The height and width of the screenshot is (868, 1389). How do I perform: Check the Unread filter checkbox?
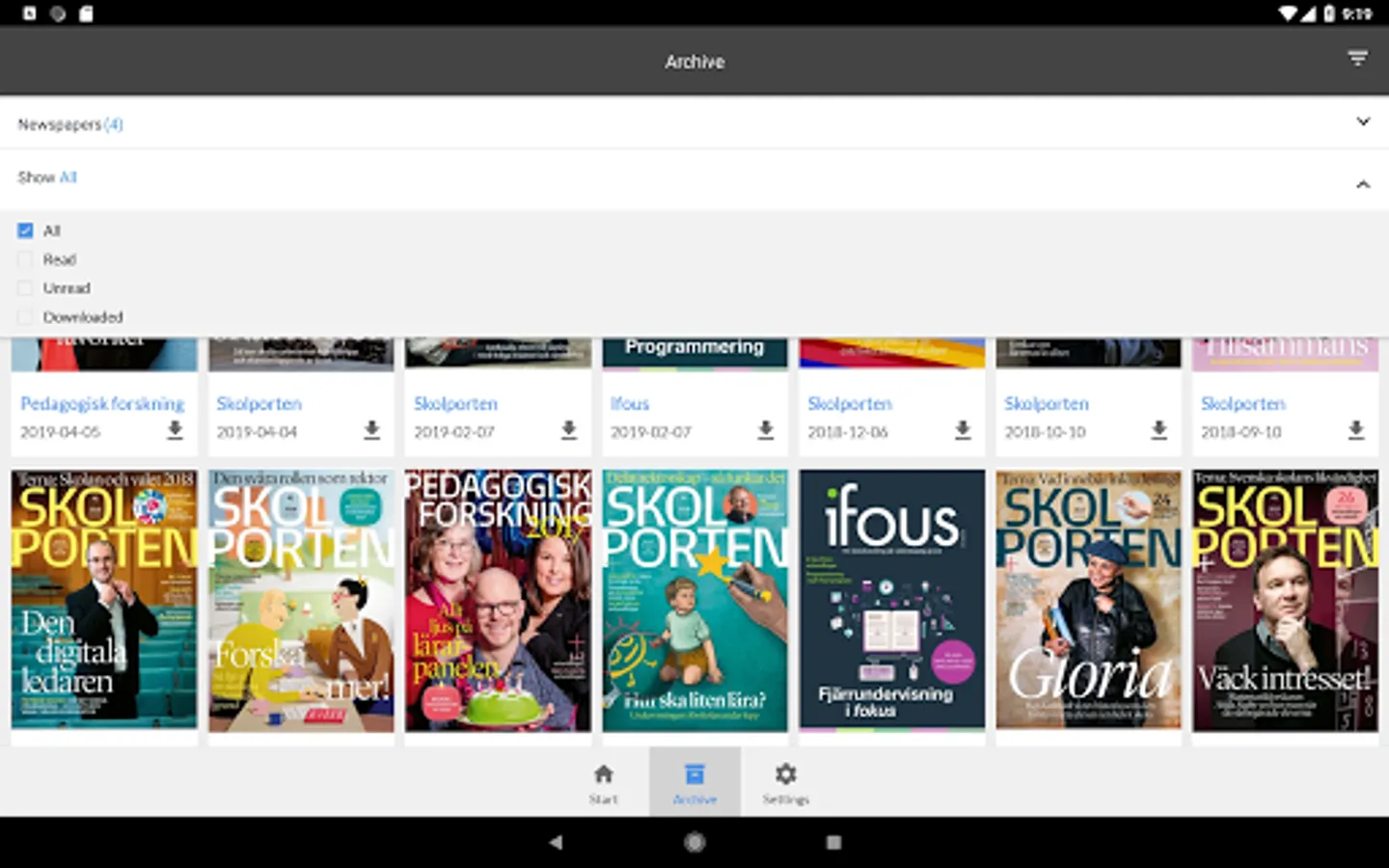click(x=25, y=288)
